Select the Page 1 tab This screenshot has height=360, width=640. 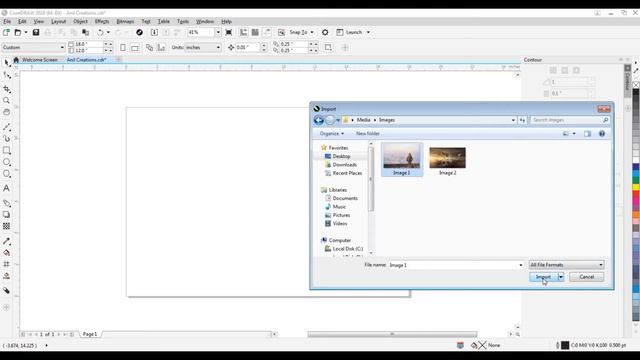click(x=90, y=334)
